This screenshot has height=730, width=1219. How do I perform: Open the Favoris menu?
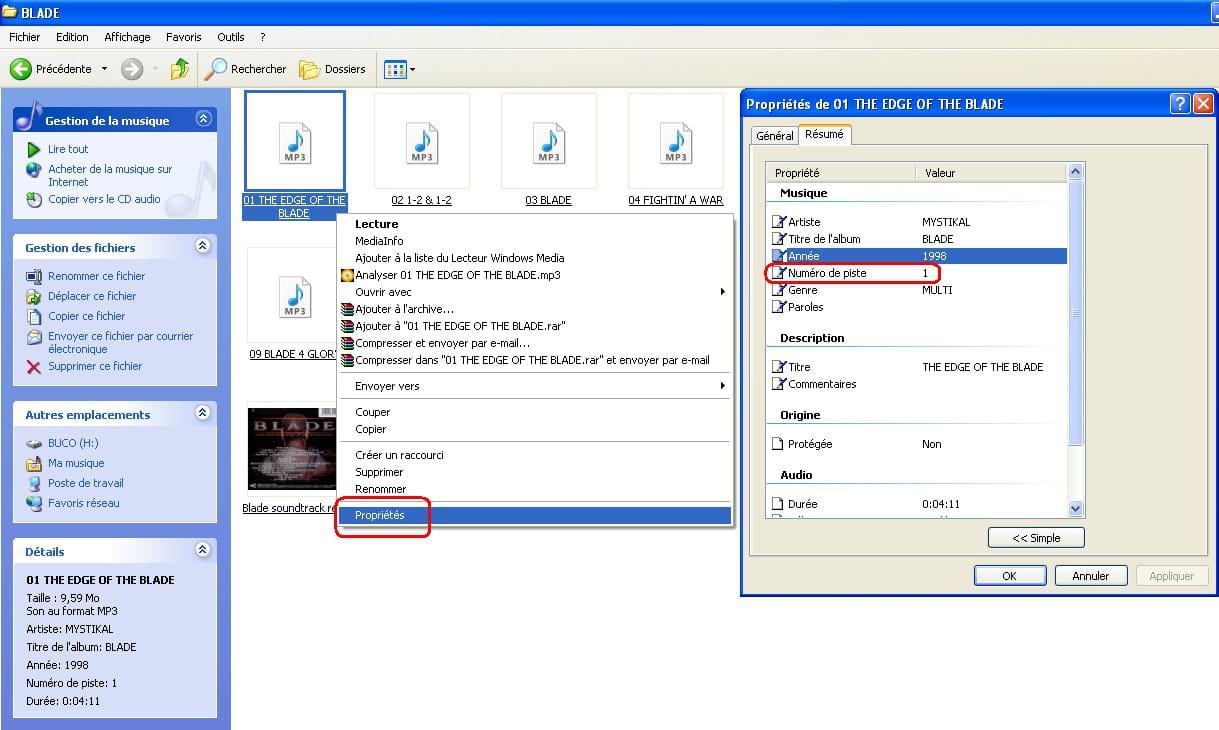183,37
